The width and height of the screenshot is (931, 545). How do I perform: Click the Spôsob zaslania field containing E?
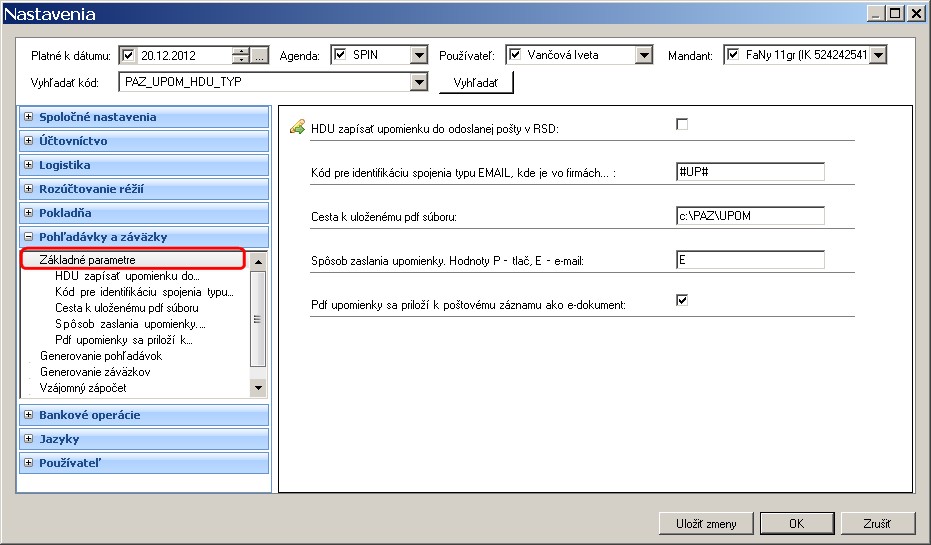(750, 260)
